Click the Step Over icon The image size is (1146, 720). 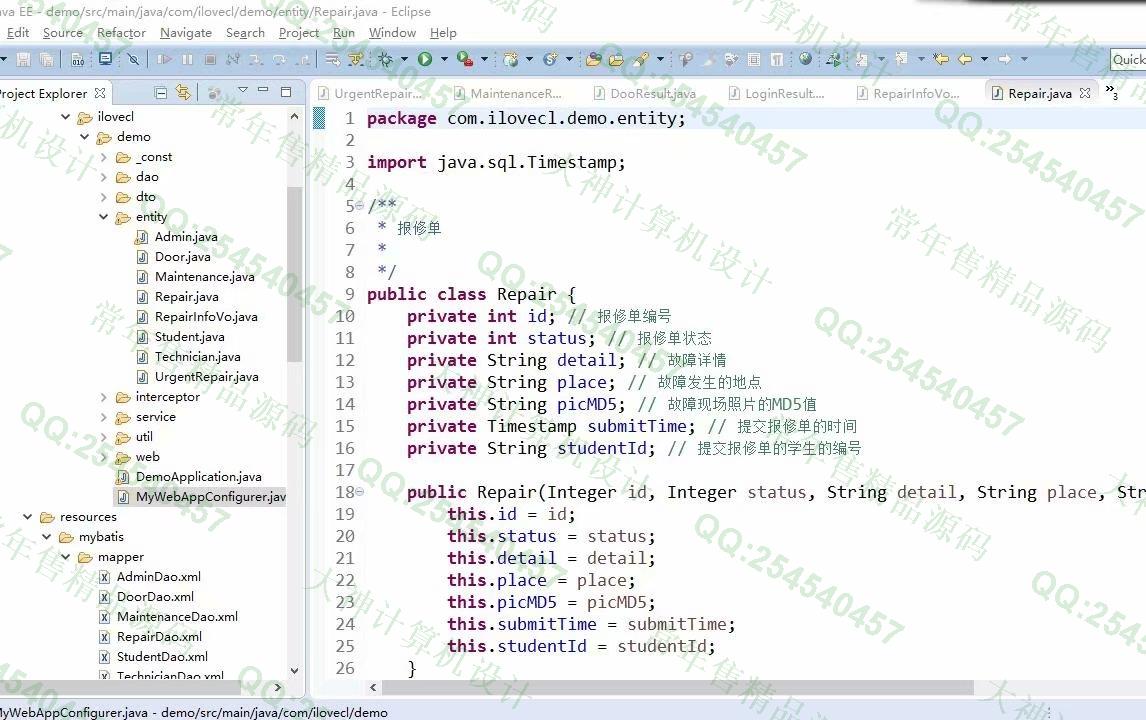(x=279, y=59)
